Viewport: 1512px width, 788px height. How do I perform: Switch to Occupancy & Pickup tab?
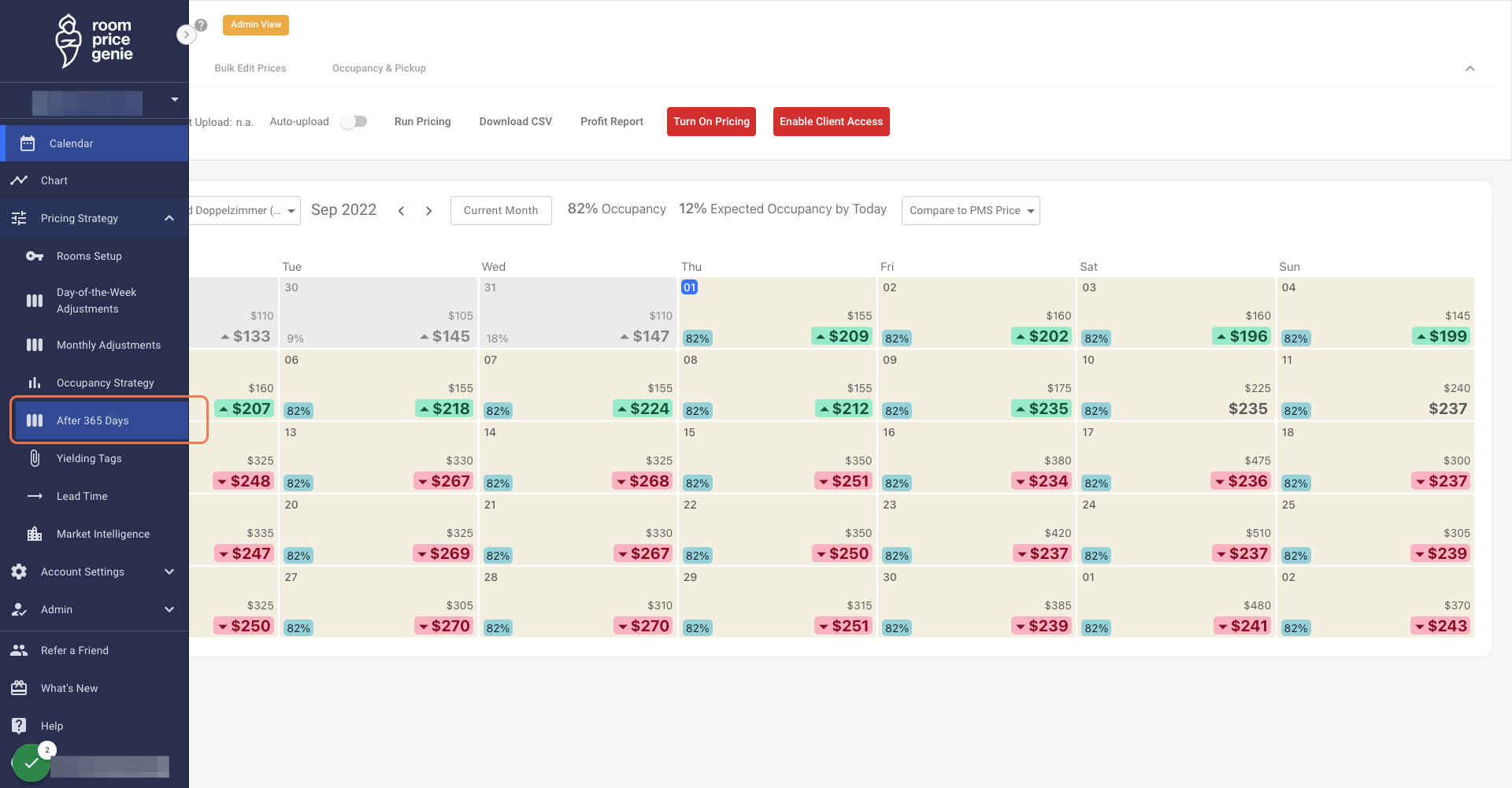click(379, 68)
